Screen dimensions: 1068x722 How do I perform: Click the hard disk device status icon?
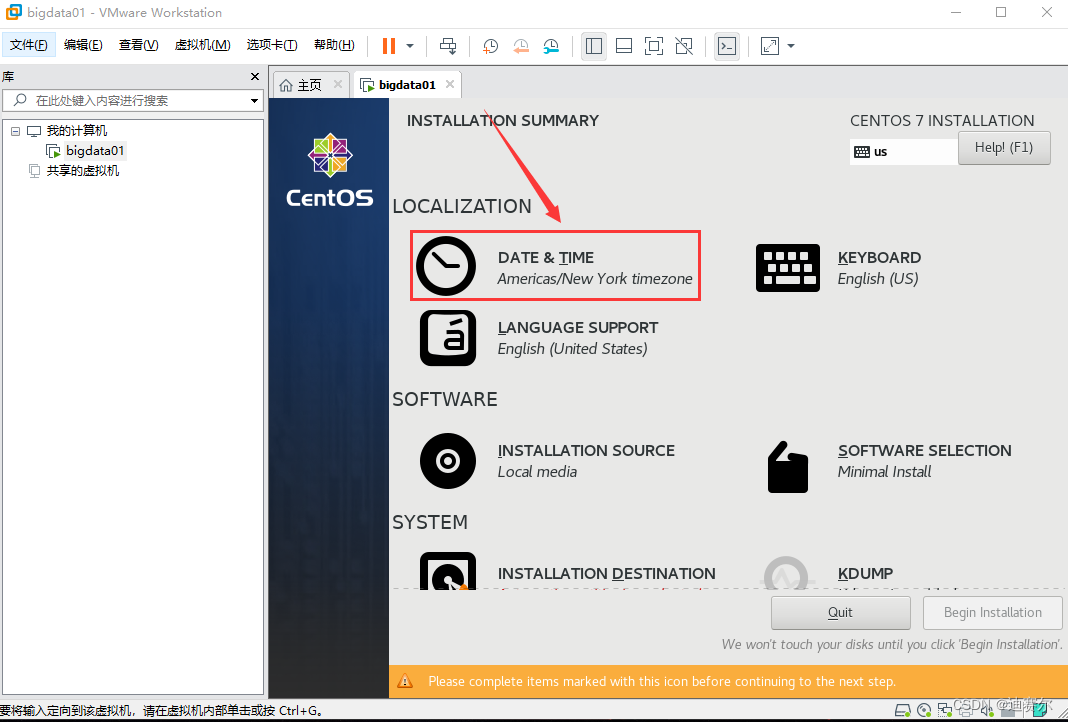pos(902,710)
